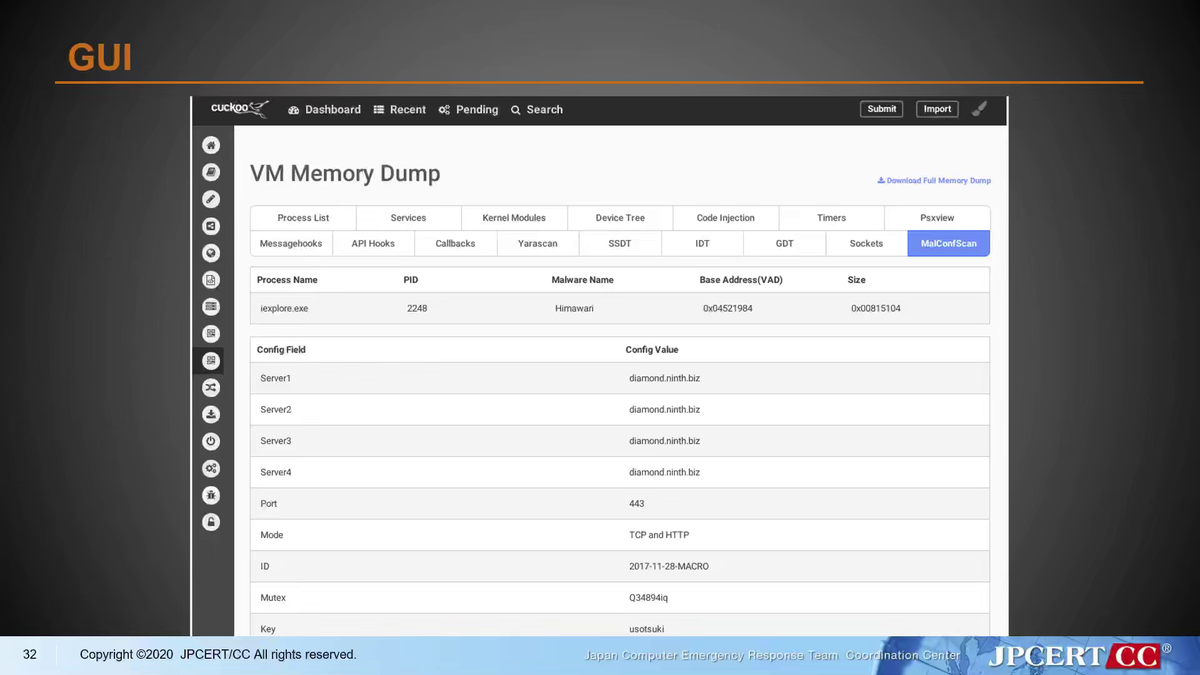Open the Messagehooks tab
Screen dimensions: 1200x675
[x=291, y=244]
